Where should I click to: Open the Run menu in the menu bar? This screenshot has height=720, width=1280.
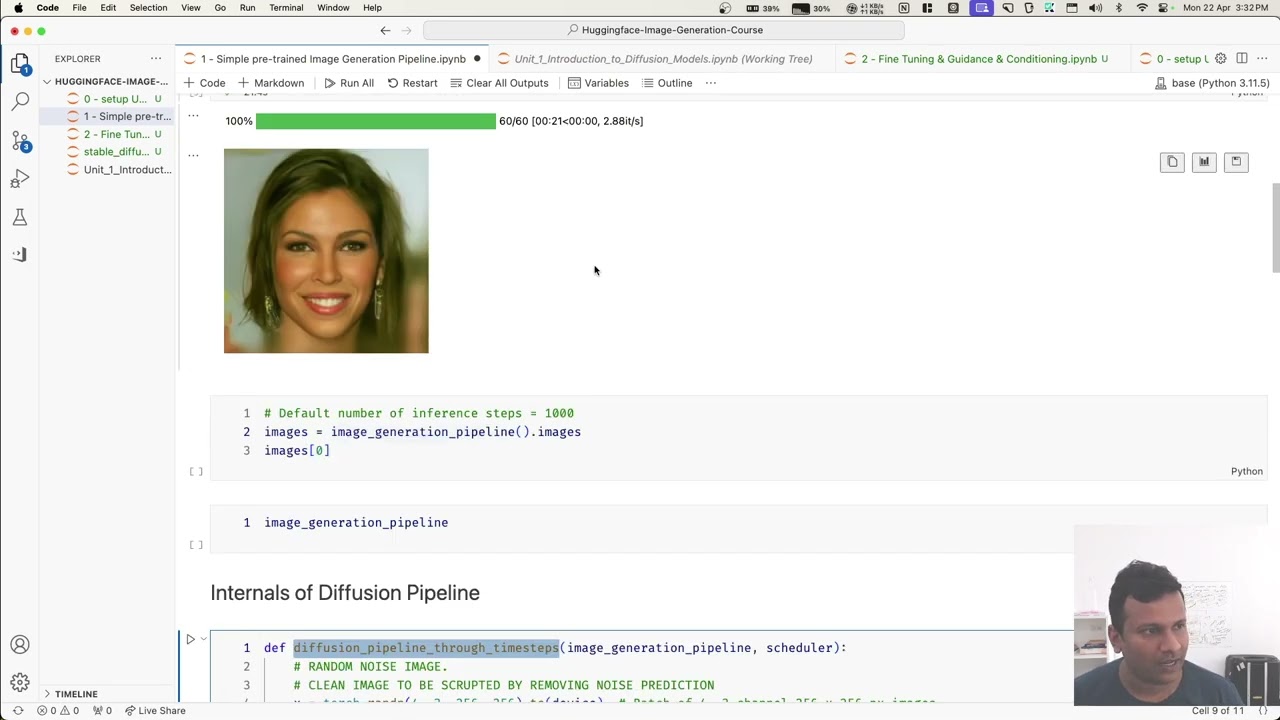[x=247, y=8]
